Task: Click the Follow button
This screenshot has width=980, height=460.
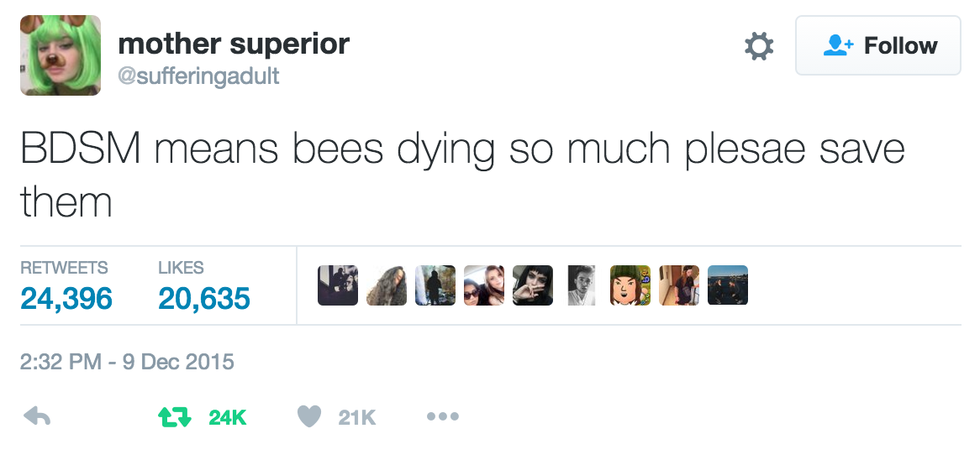Action: point(878,46)
